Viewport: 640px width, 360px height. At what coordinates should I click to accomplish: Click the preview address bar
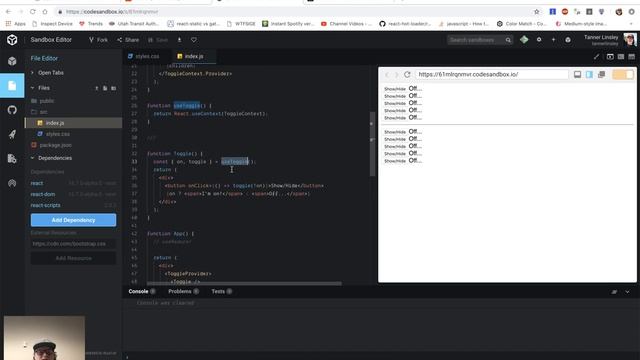(492, 75)
